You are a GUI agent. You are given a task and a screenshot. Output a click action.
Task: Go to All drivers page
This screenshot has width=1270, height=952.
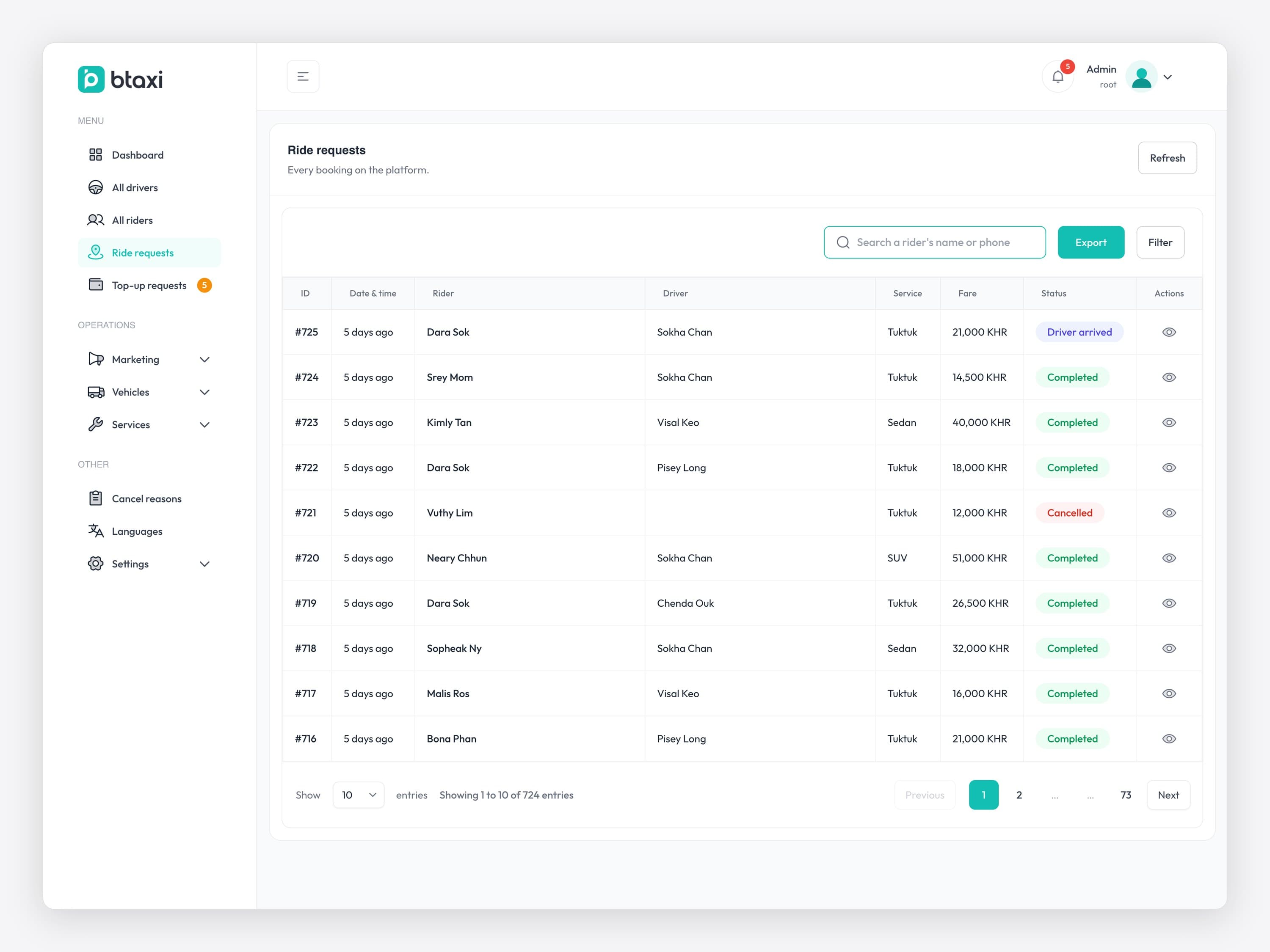click(149, 187)
